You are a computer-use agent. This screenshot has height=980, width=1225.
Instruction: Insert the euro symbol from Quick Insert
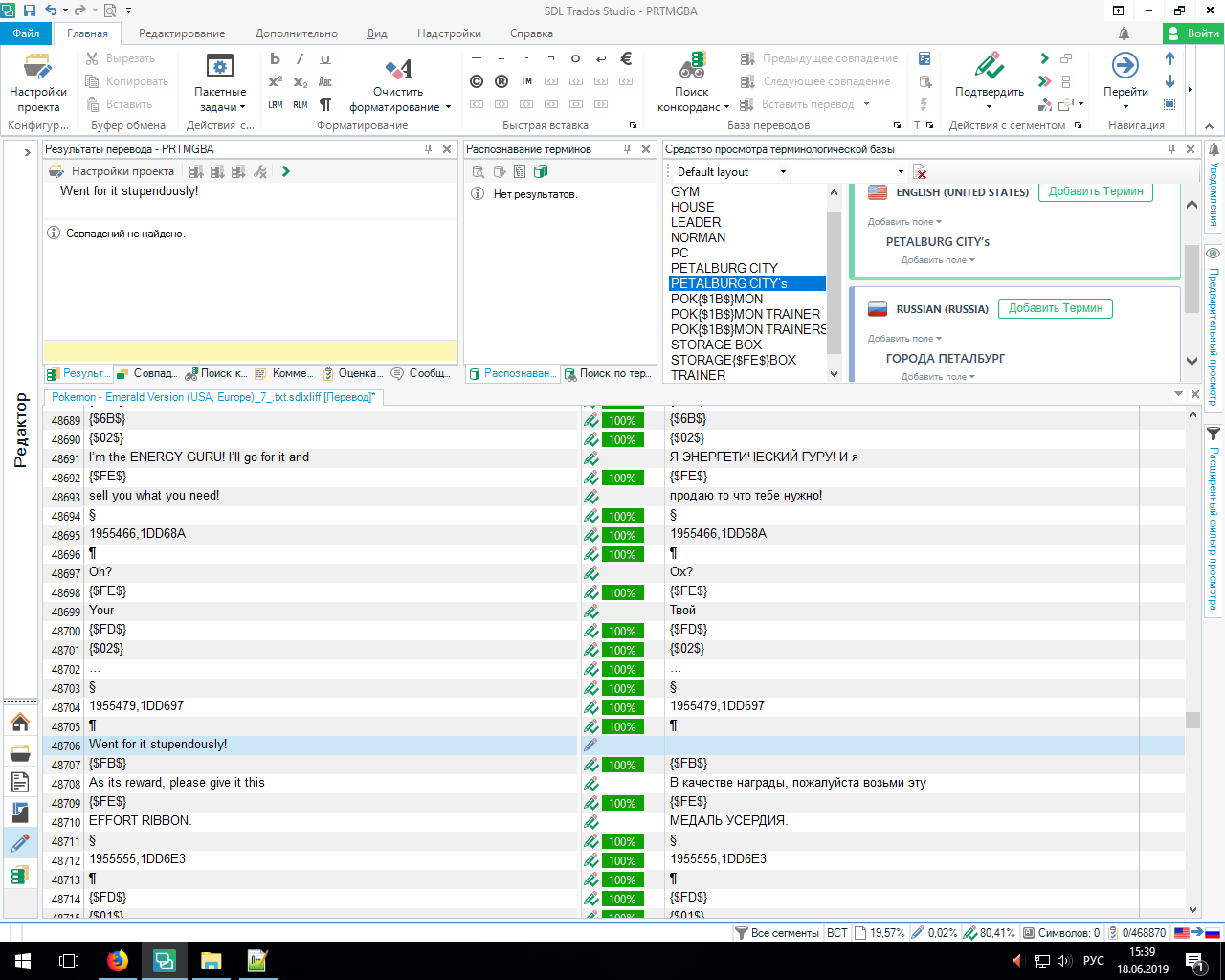tap(626, 59)
